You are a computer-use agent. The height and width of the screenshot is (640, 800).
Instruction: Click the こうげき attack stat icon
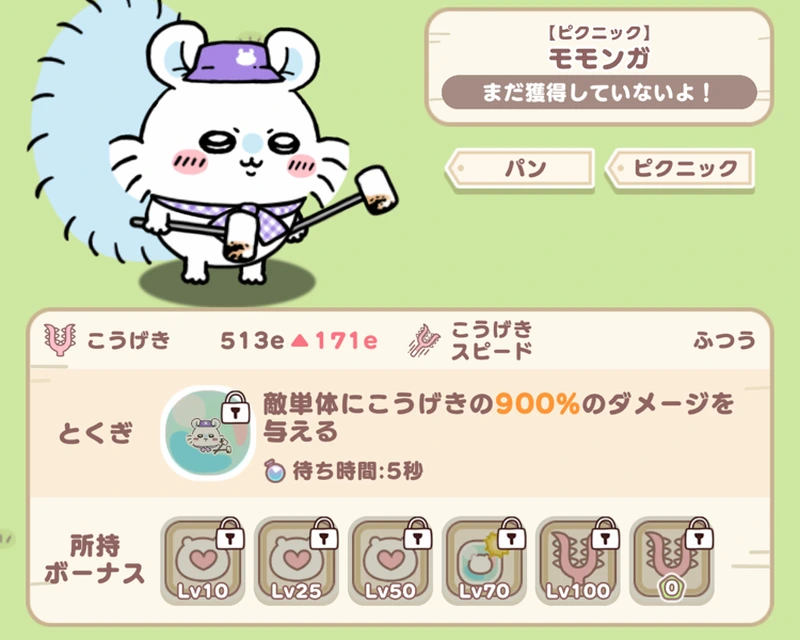60,339
